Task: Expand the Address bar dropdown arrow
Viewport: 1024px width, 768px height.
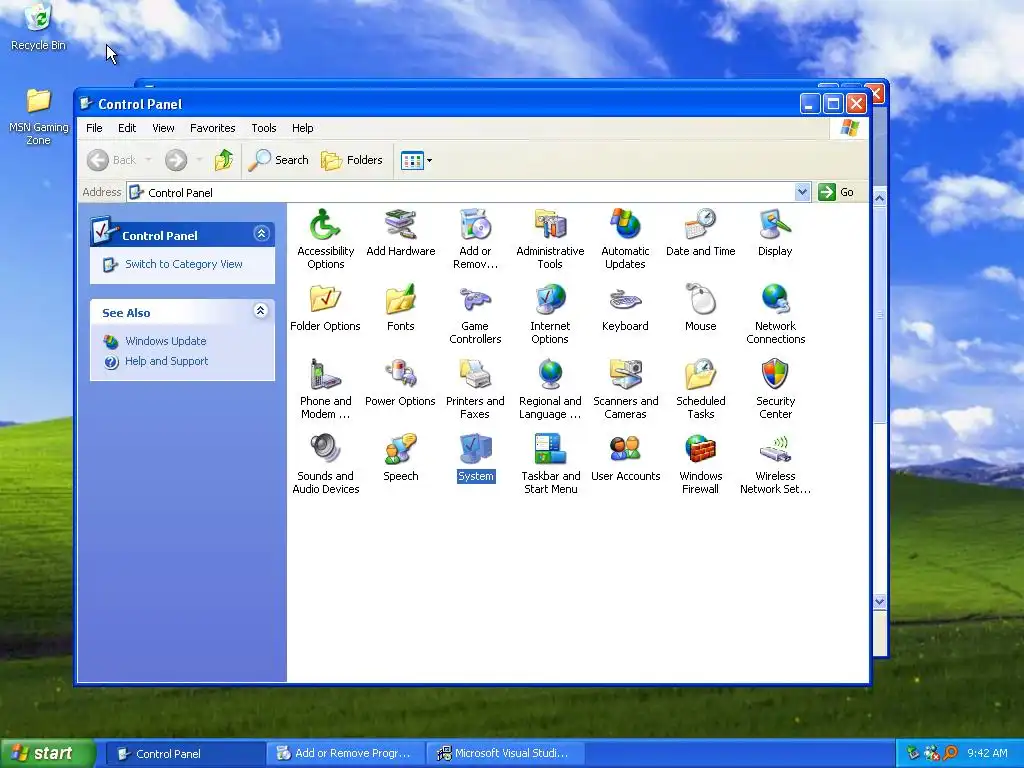Action: (803, 192)
